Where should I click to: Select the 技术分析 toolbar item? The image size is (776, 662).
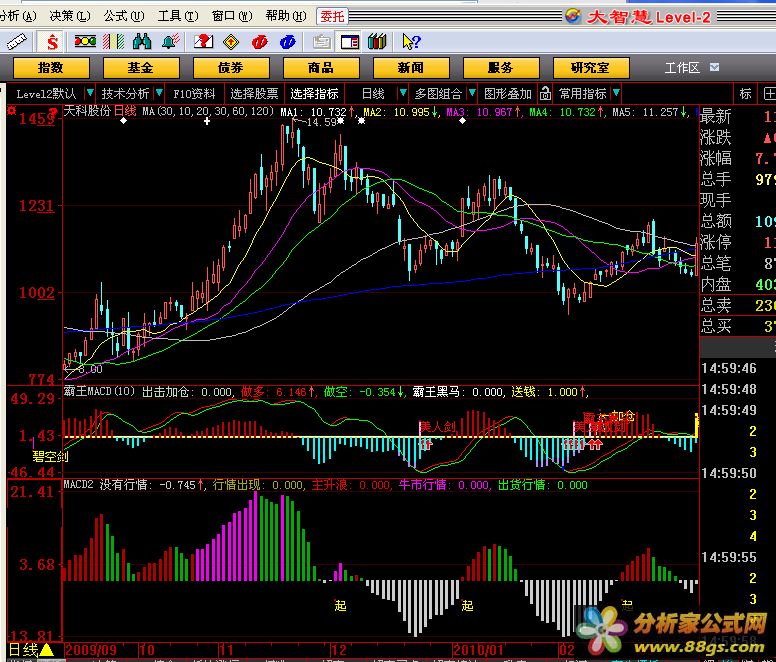pyautogui.click(x=125, y=94)
